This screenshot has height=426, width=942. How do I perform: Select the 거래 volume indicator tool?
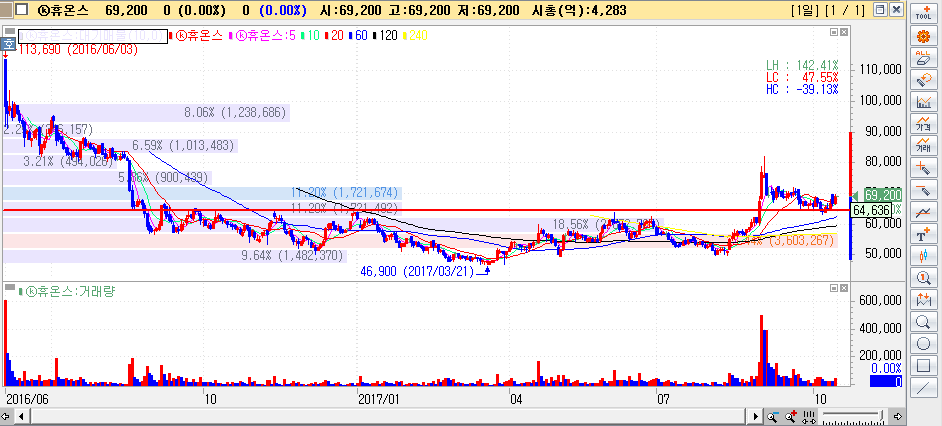click(x=924, y=147)
